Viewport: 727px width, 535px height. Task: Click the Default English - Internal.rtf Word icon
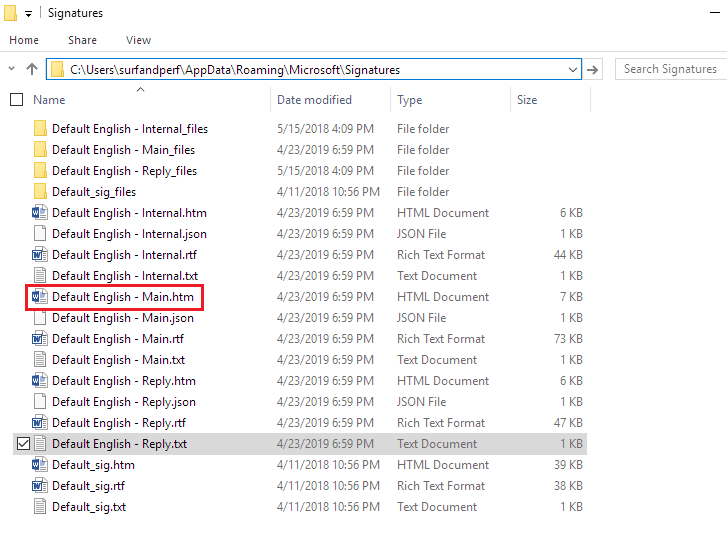(40, 255)
